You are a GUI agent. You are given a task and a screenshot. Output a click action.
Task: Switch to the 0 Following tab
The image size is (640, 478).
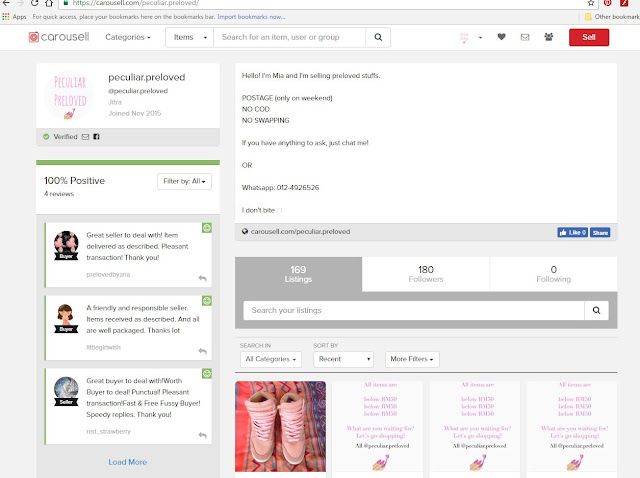tap(553, 274)
